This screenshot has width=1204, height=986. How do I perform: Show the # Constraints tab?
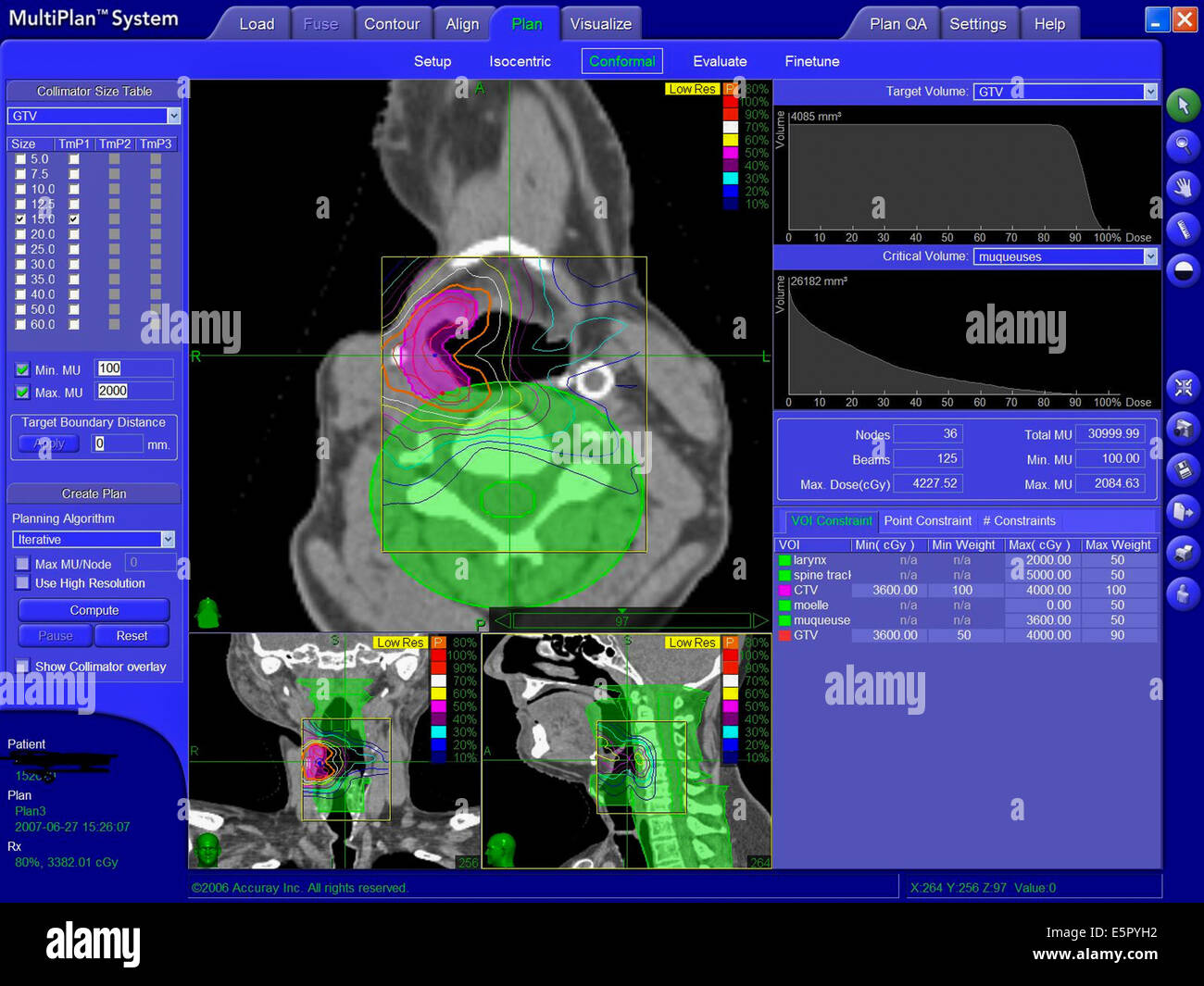tap(1019, 521)
